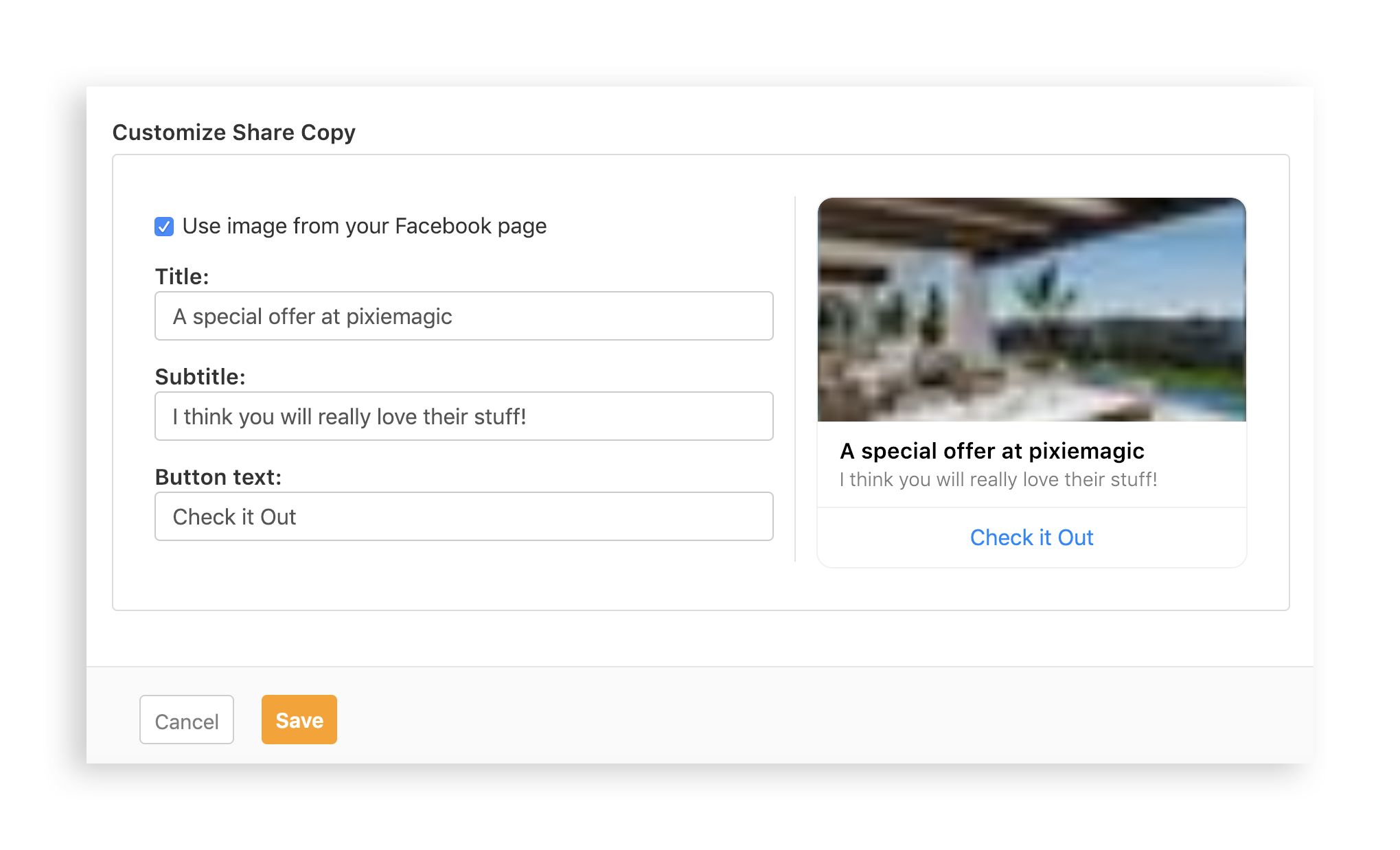
Task: Focus the Button text input field
Action: (464, 516)
